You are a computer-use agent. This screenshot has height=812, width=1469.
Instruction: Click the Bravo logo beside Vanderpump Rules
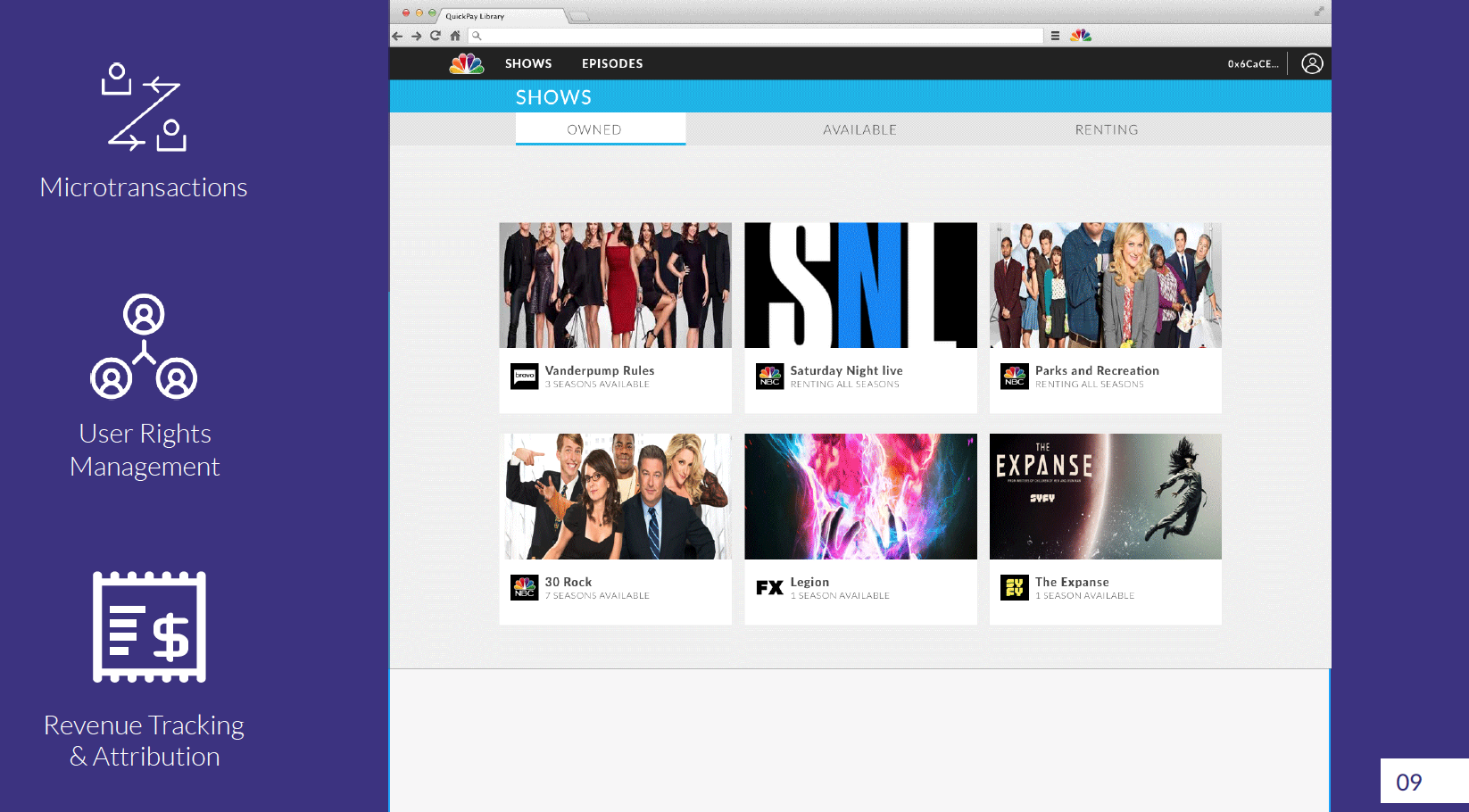coord(524,377)
